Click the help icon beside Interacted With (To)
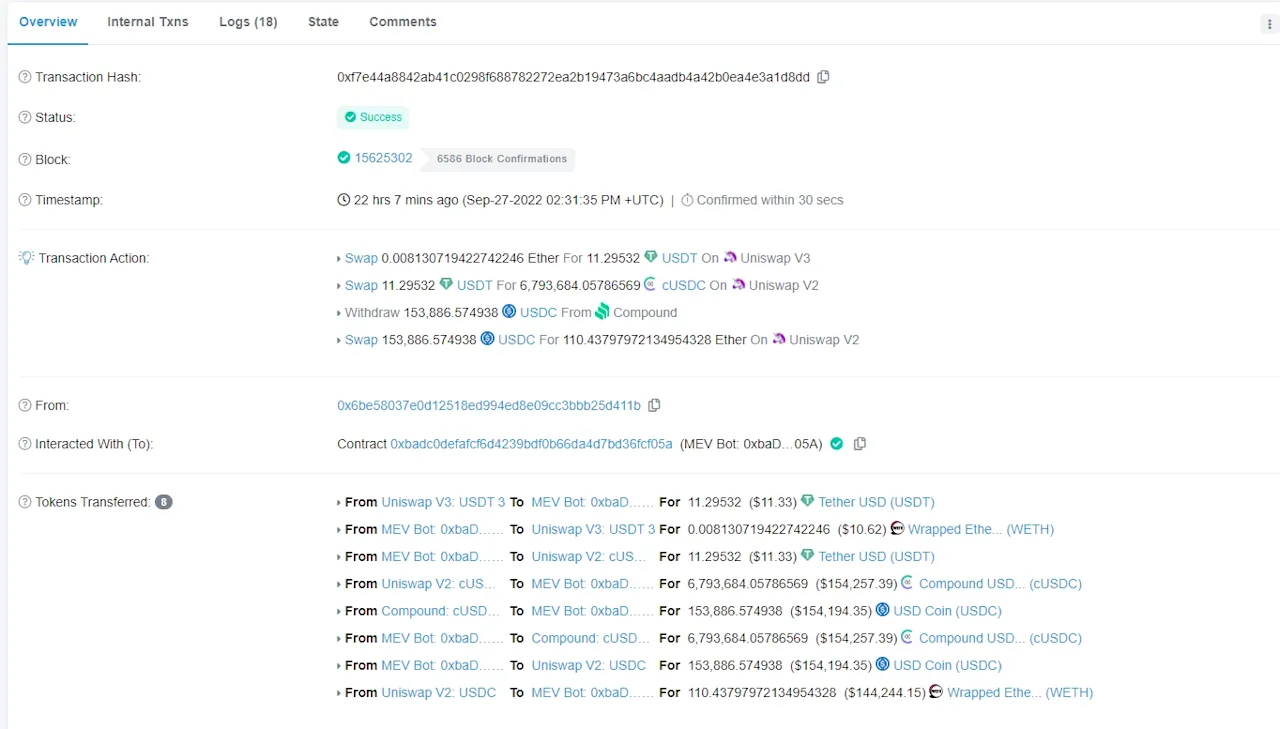This screenshot has width=1280, height=729. click(x=25, y=444)
